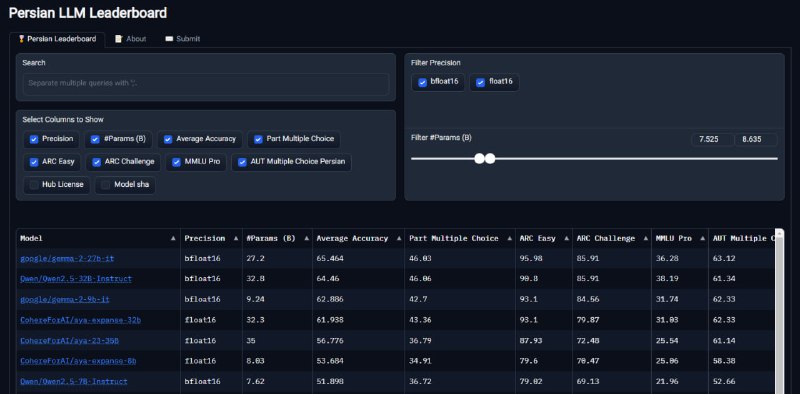Sort table by Average Accuracy column arrow

coord(398,238)
